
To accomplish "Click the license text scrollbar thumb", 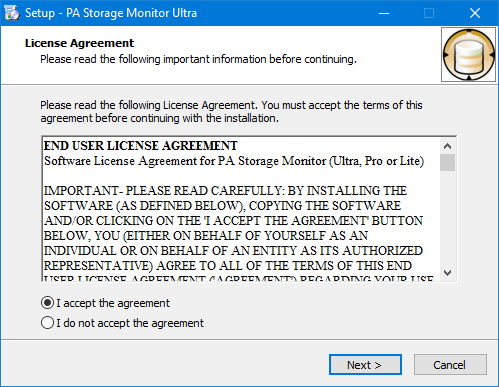I will [447, 162].
